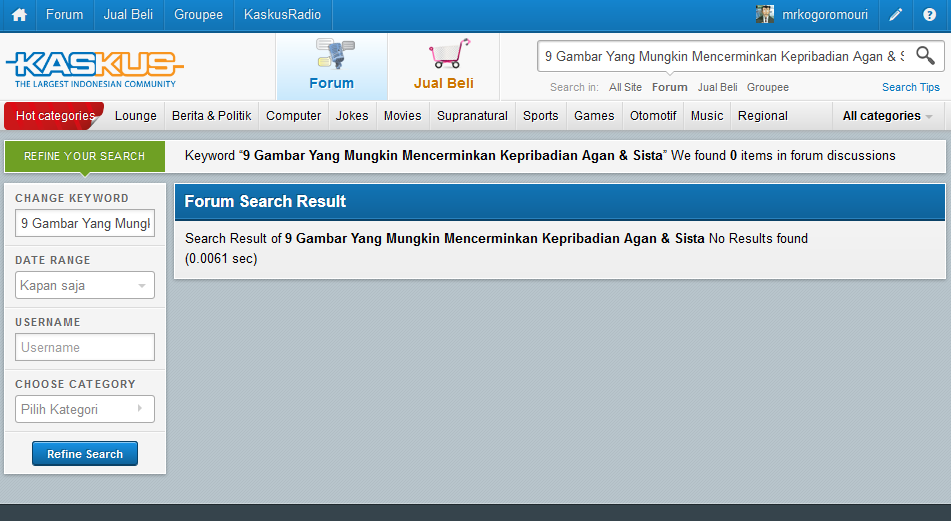
Task: Search in Jual Beli scope
Action: tap(717, 87)
